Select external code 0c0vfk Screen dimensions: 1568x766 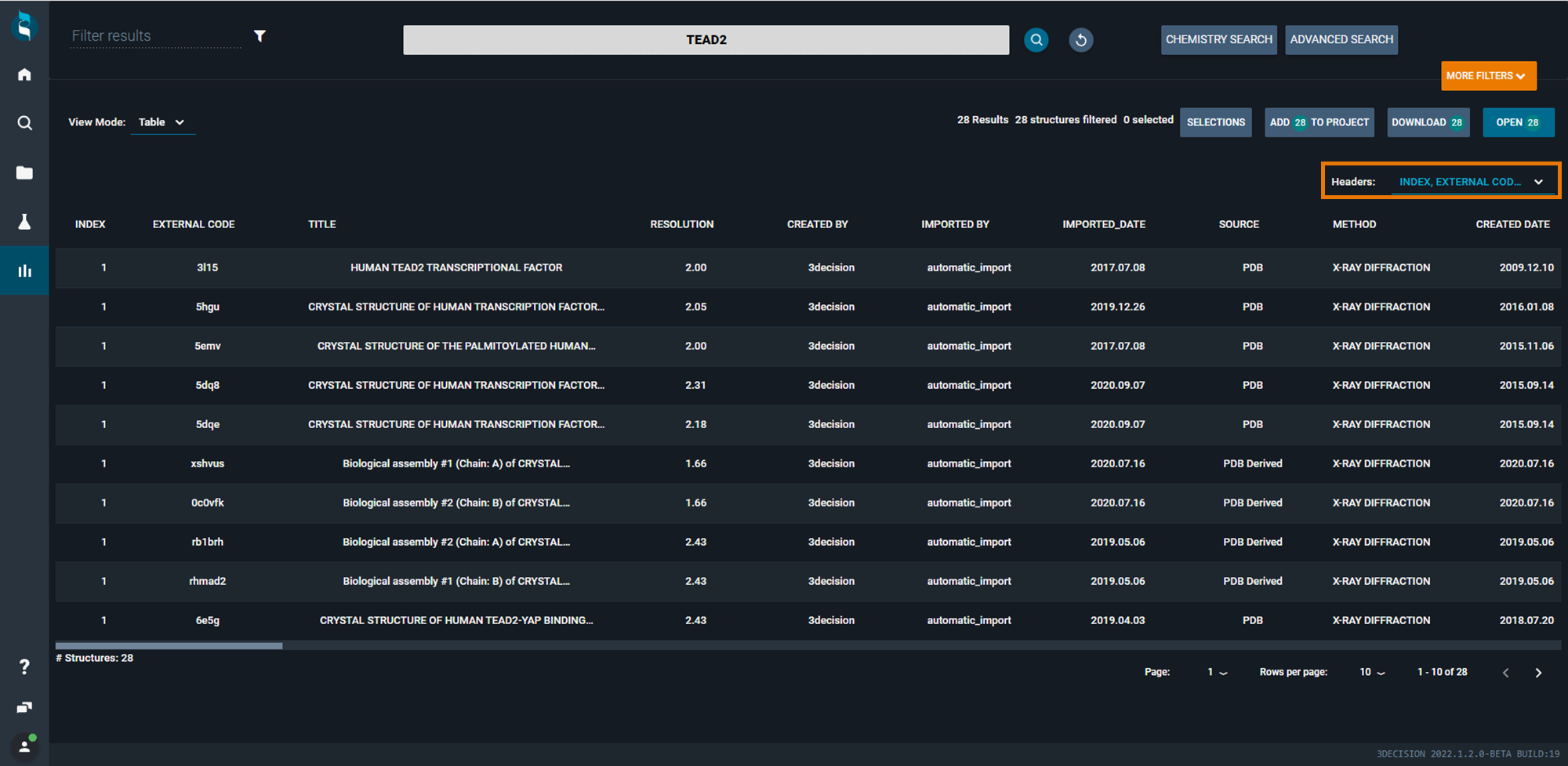pyautogui.click(x=208, y=503)
